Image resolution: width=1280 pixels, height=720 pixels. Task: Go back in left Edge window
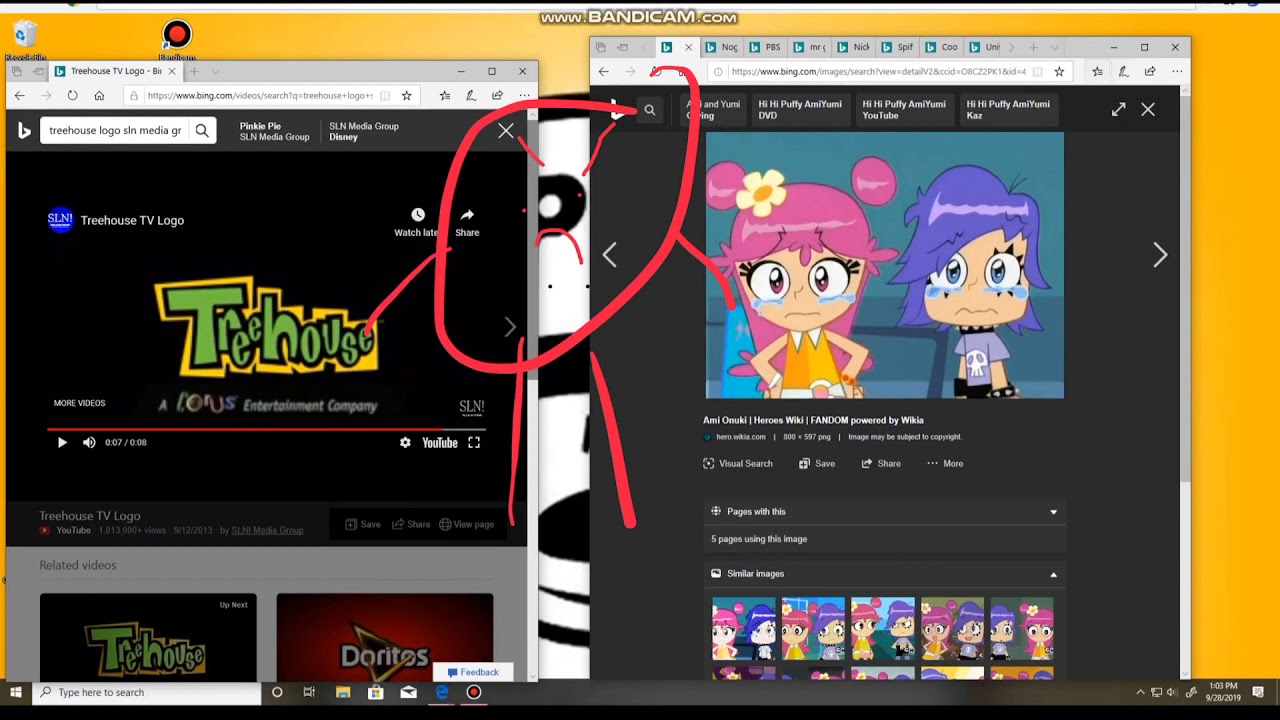point(19,95)
